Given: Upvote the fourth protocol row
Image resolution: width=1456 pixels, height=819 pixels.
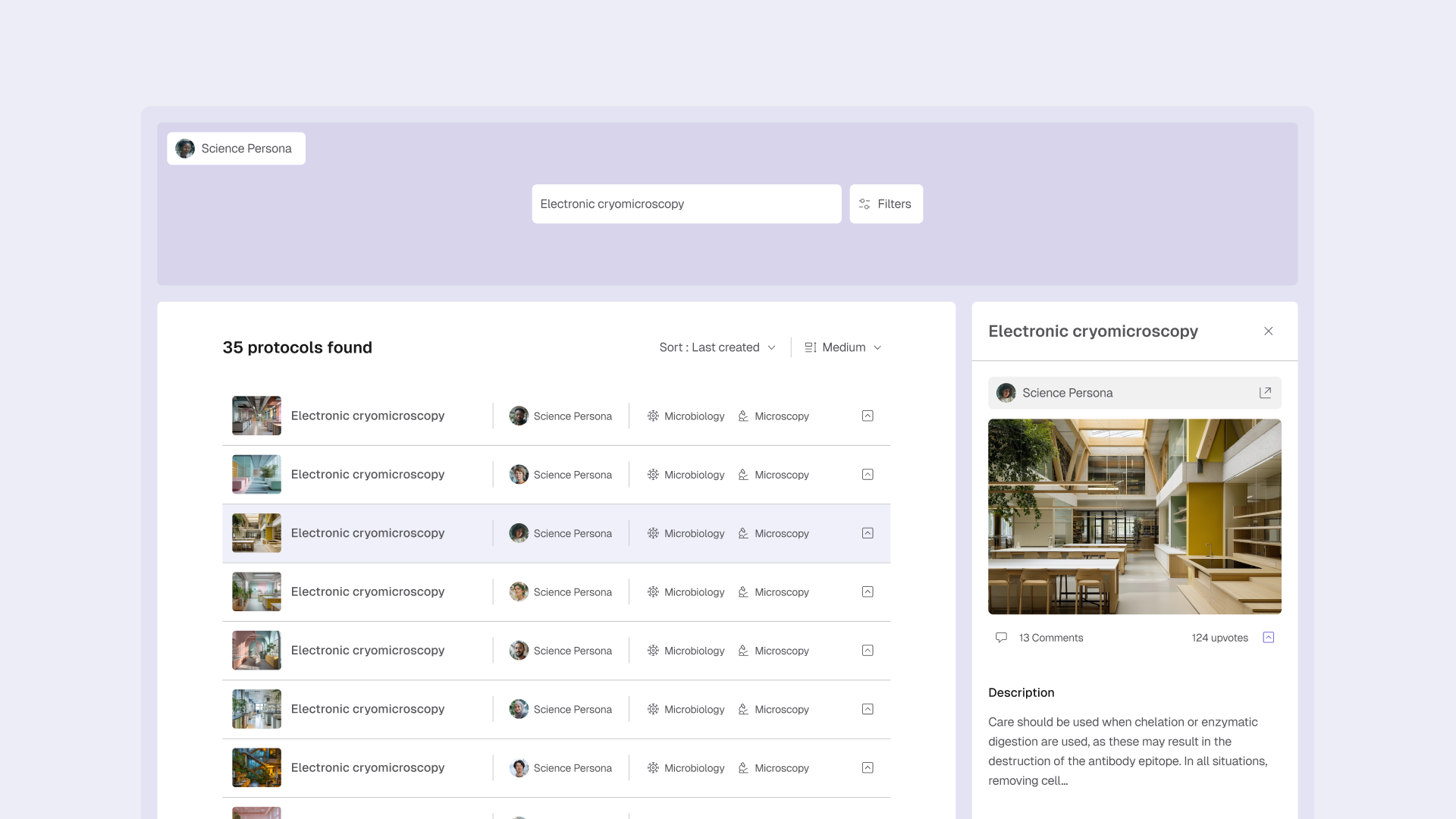Looking at the screenshot, I should (868, 591).
